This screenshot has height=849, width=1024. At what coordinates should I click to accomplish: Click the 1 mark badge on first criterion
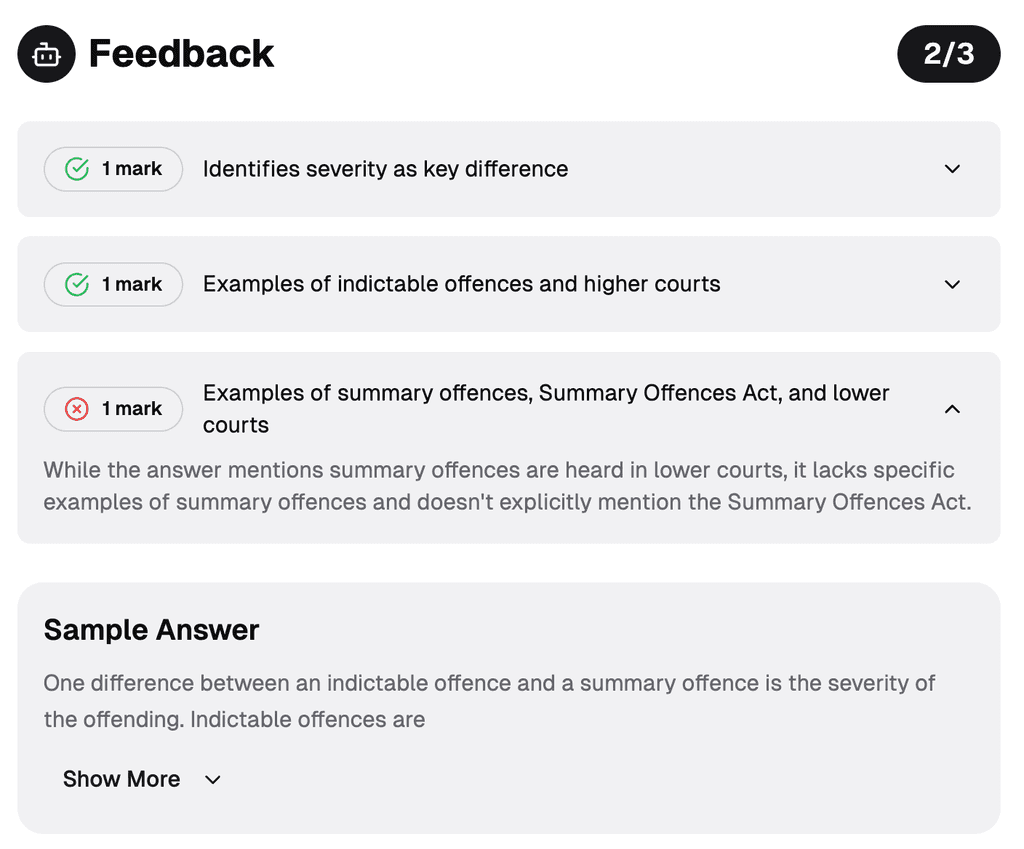pos(113,169)
